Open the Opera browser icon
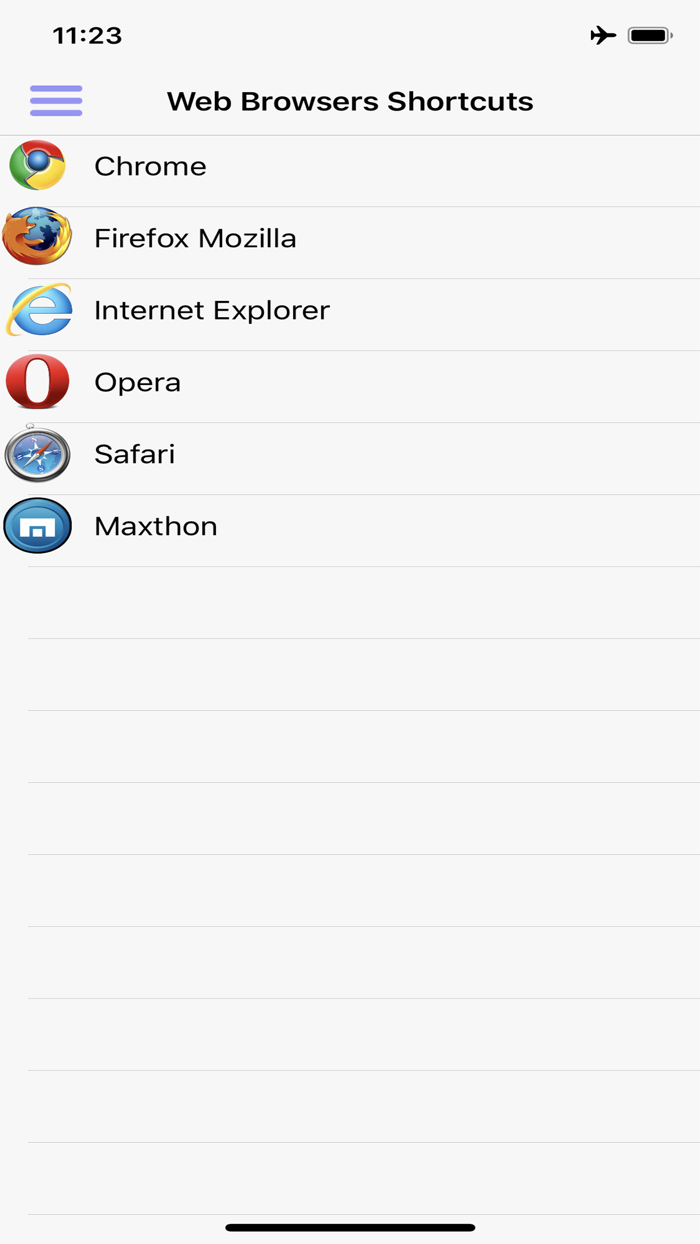This screenshot has height=1244, width=700. pos(37,382)
